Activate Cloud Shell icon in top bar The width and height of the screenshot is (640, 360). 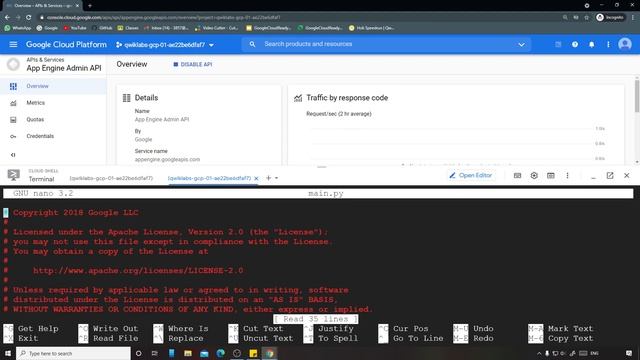(x=558, y=44)
